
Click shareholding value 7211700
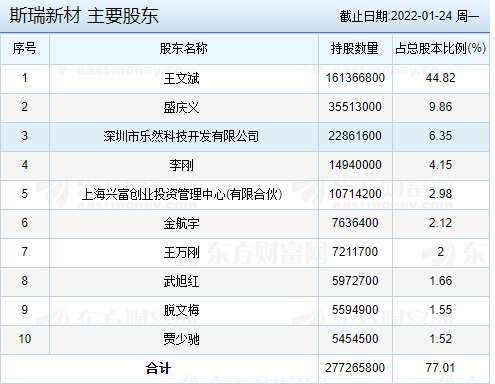point(355,252)
